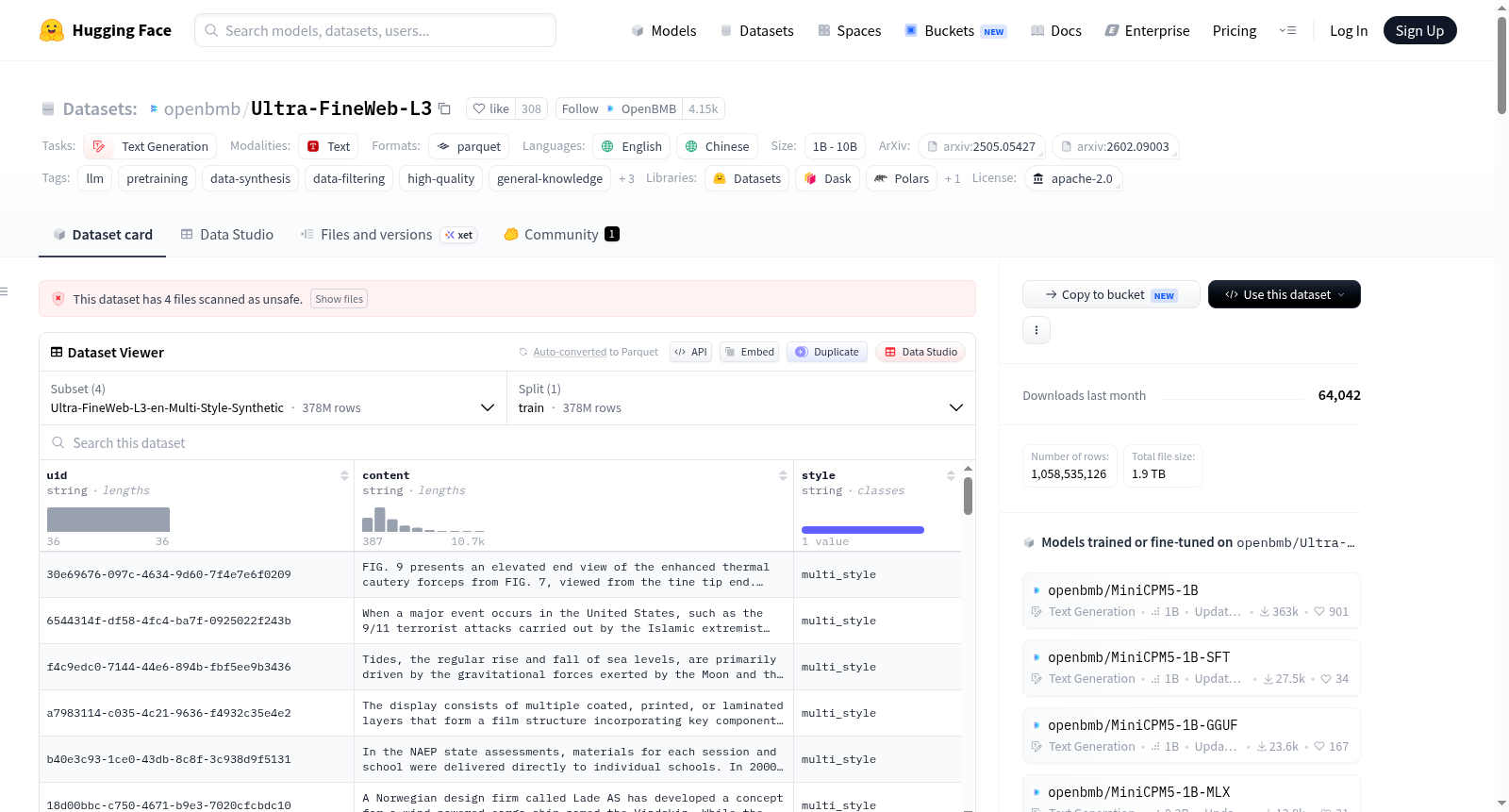1509x812 pixels.
Task: Sort by the uid column
Action: tap(344, 475)
